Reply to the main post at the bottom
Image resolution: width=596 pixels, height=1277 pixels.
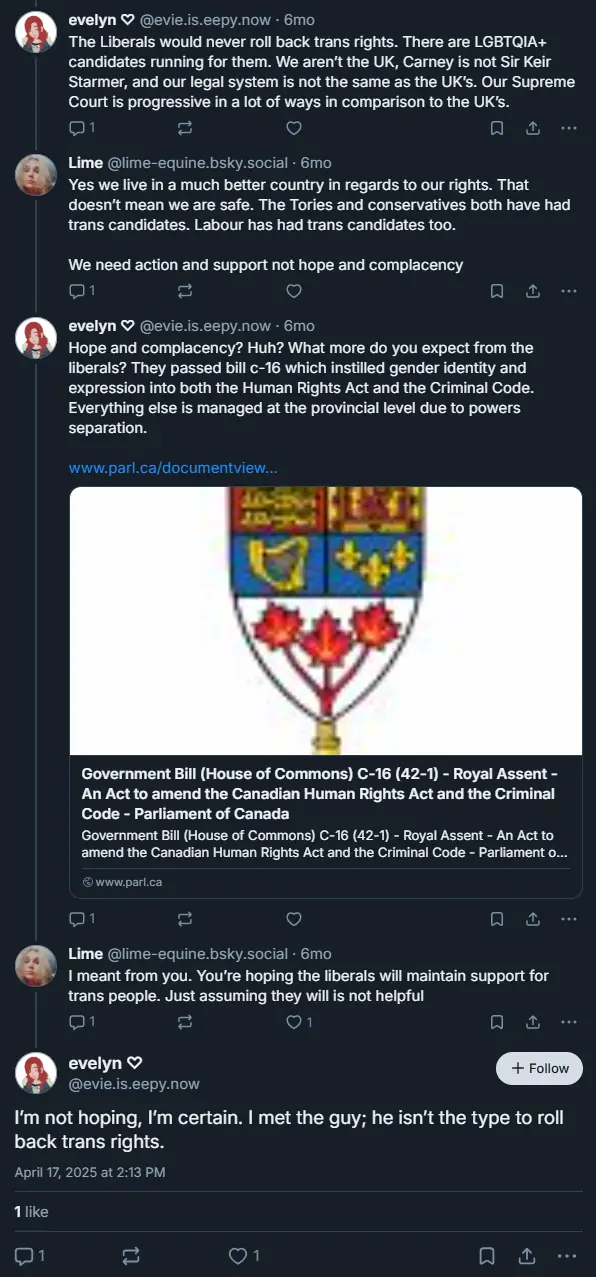pyautogui.click(x=30, y=1255)
